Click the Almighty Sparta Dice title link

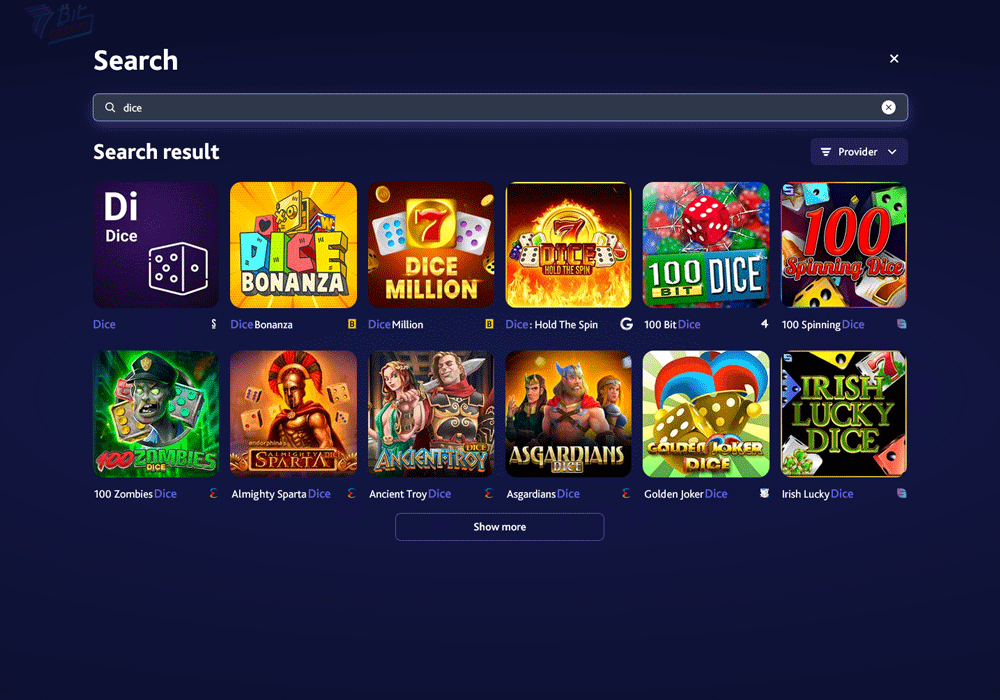pos(281,493)
